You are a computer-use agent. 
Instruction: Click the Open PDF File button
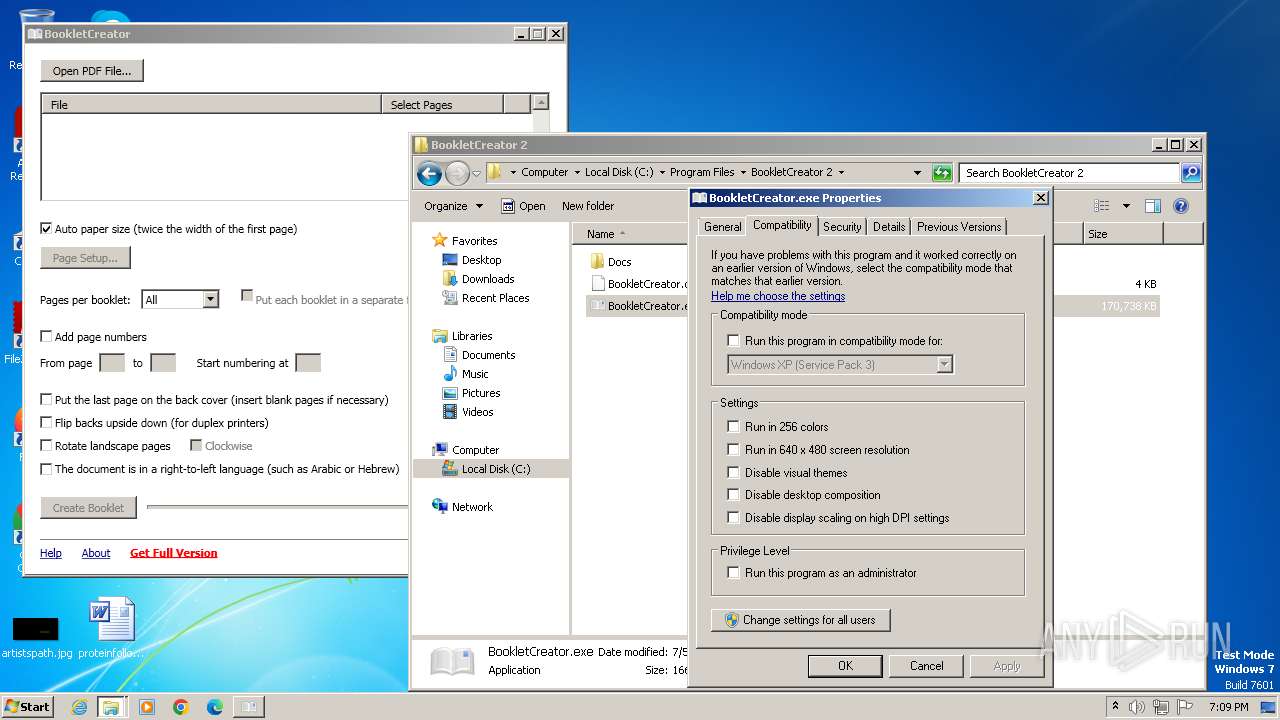(92, 71)
